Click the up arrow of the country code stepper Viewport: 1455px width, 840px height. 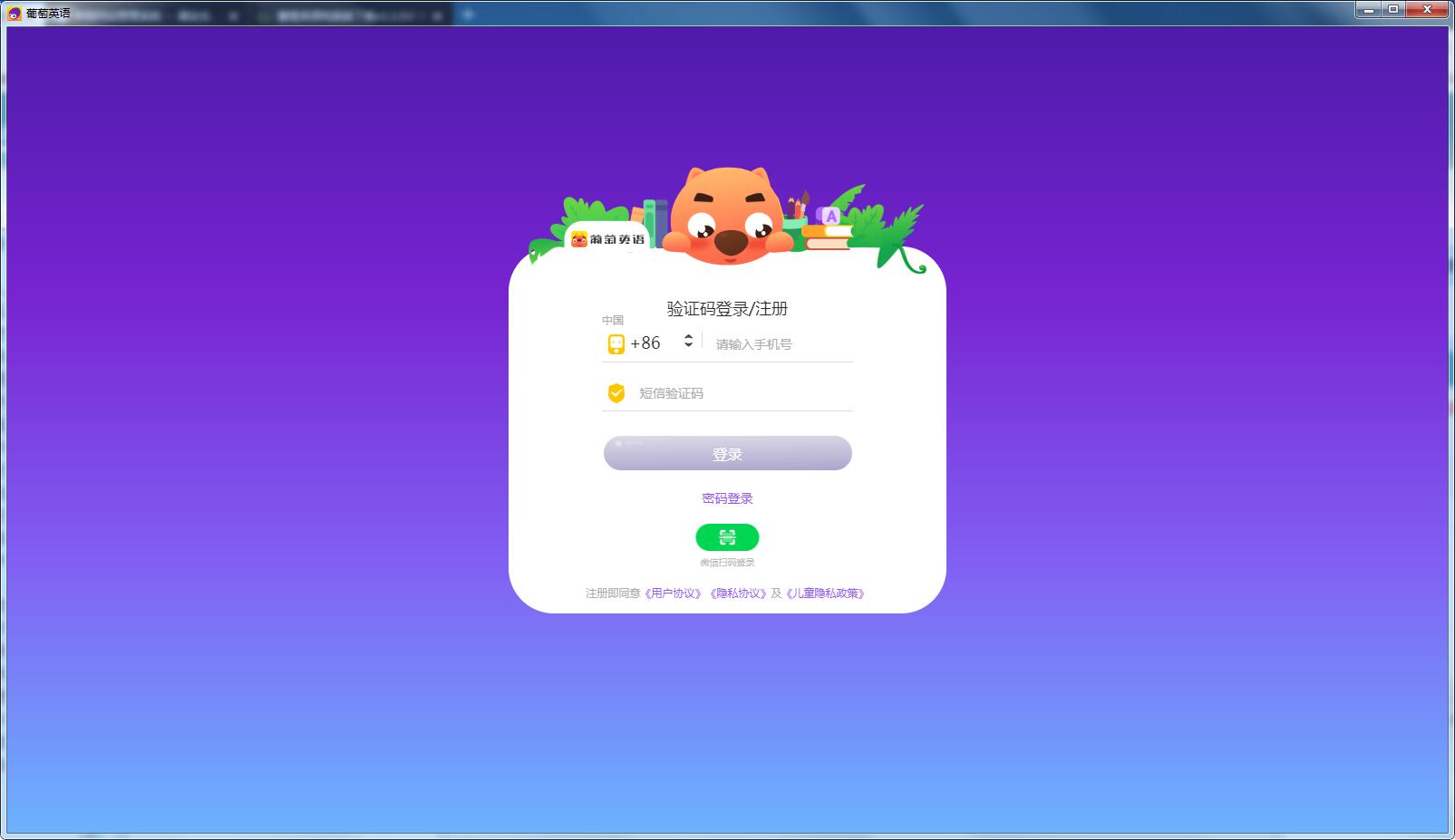coord(688,337)
